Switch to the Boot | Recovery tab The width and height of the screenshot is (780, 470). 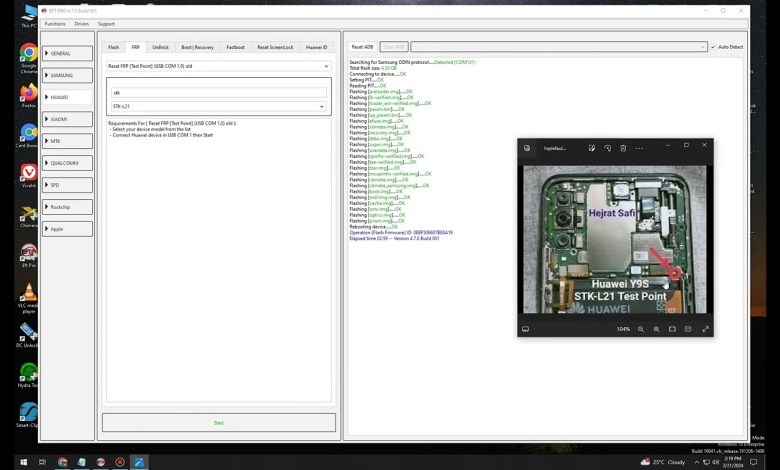pos(197,47)
